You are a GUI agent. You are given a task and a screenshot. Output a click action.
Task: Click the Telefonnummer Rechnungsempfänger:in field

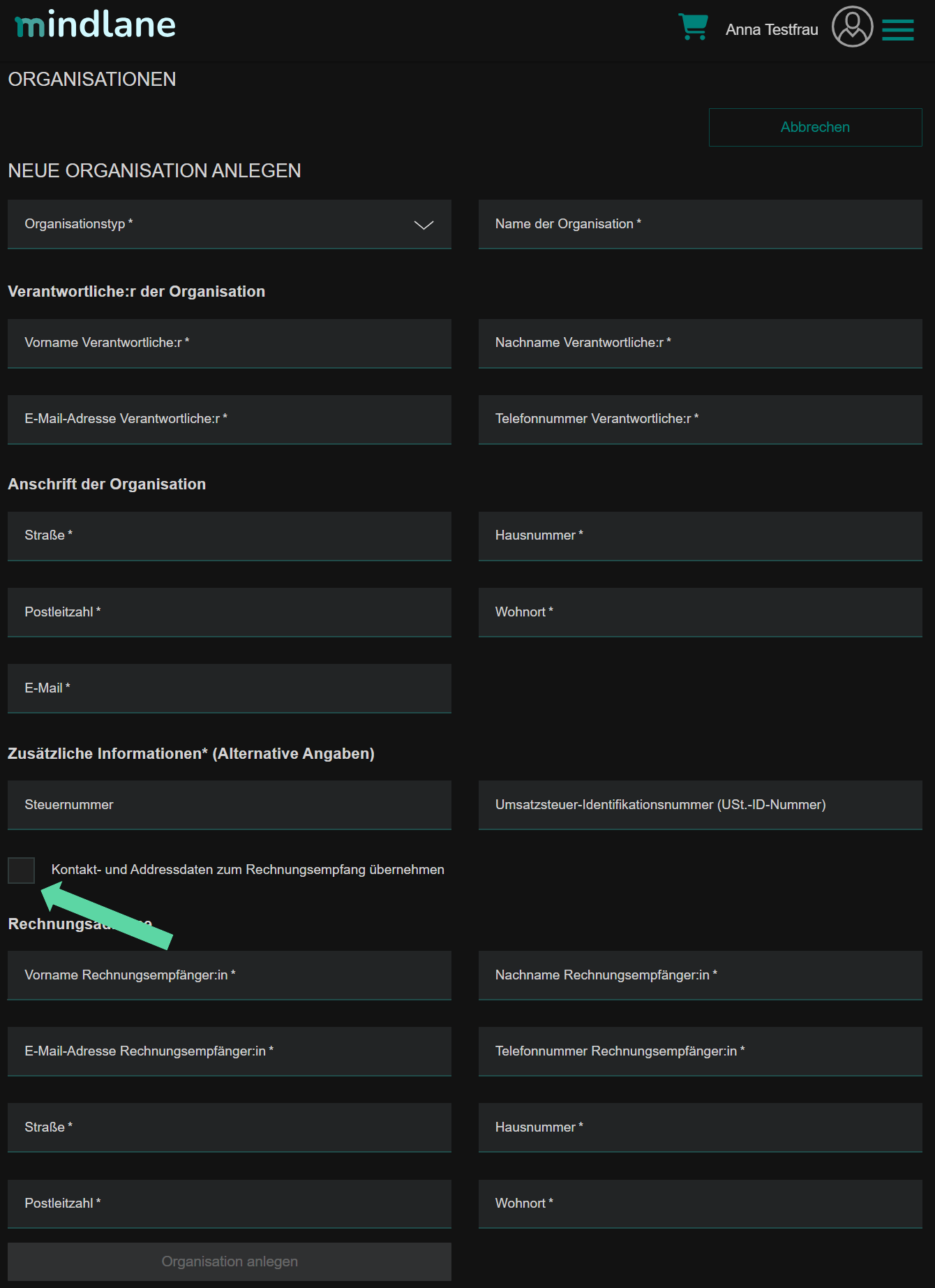(x=700, y=1051)
